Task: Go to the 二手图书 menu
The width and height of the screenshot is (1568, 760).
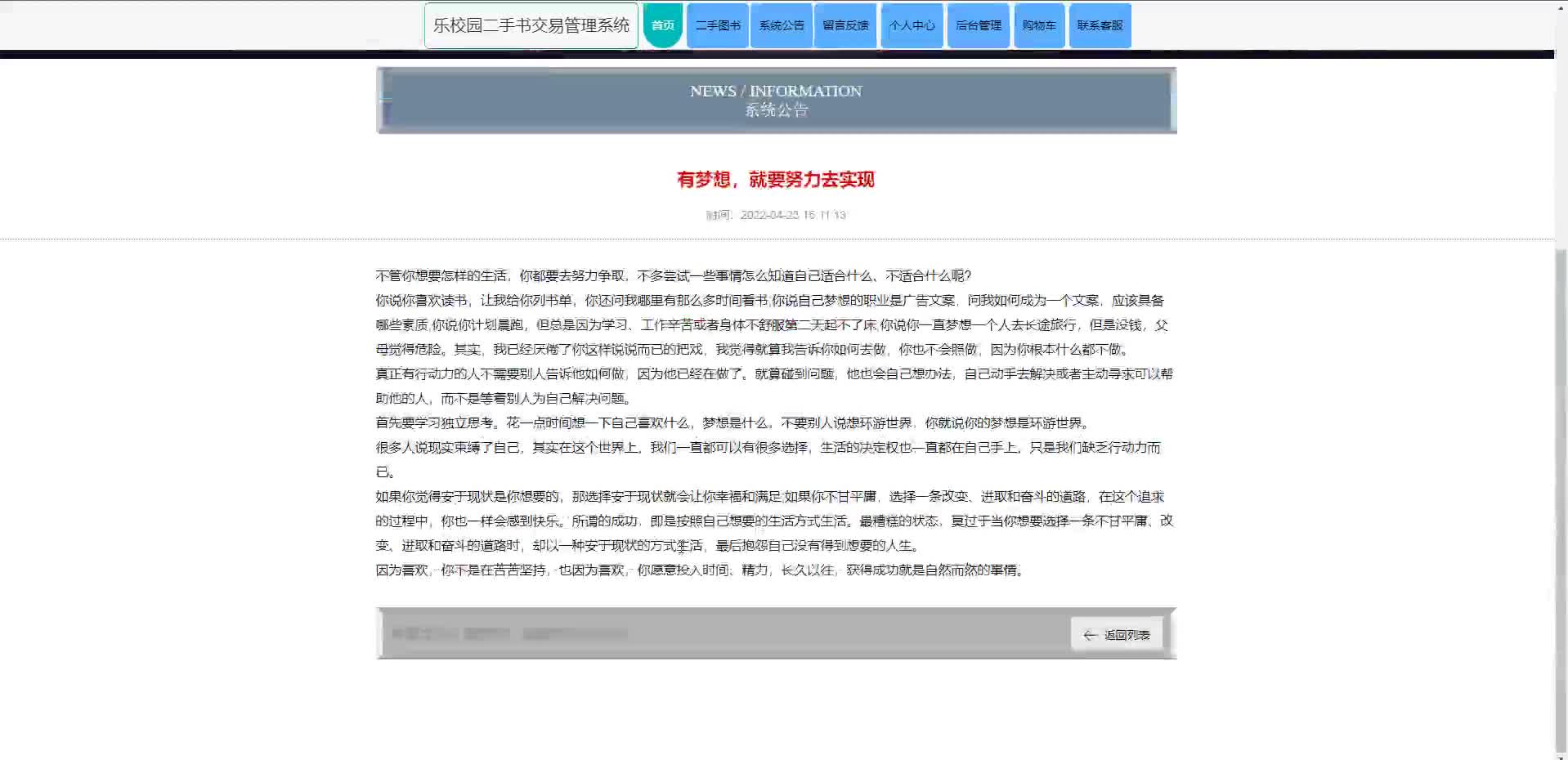Action: [718, 25]
